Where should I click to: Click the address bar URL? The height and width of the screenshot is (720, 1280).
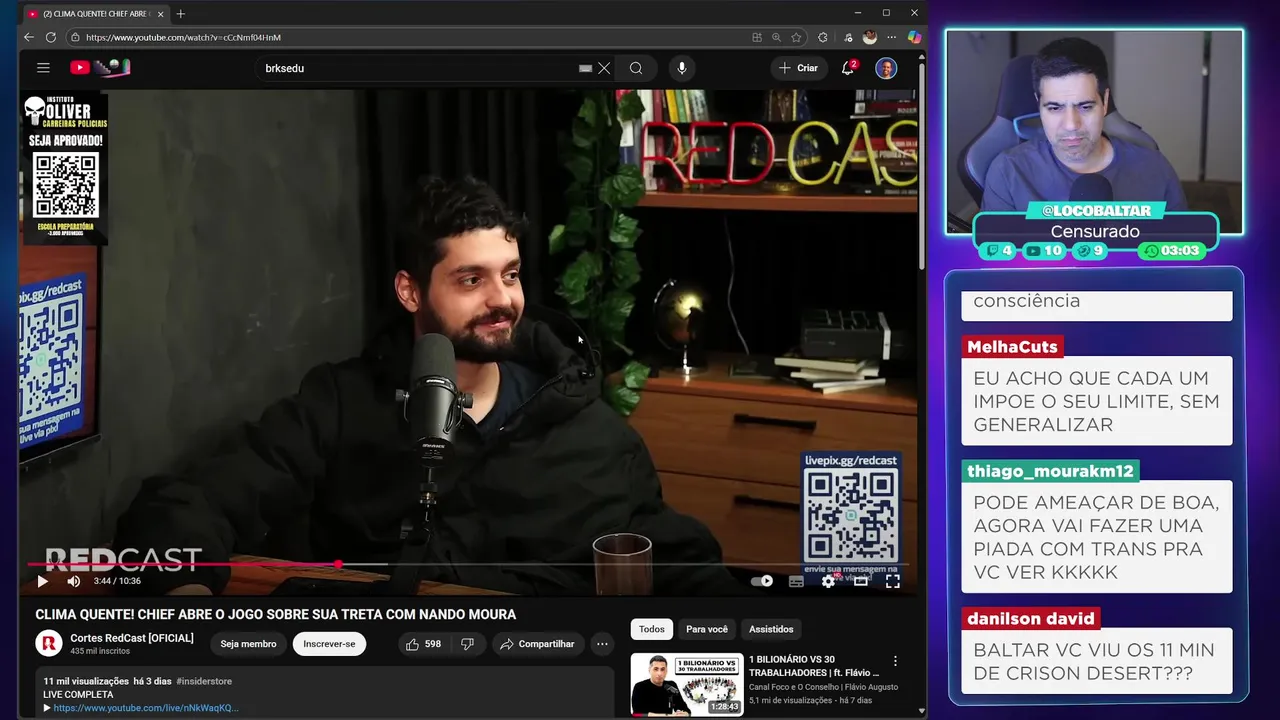pyautogui.click(x=183, y=37)
